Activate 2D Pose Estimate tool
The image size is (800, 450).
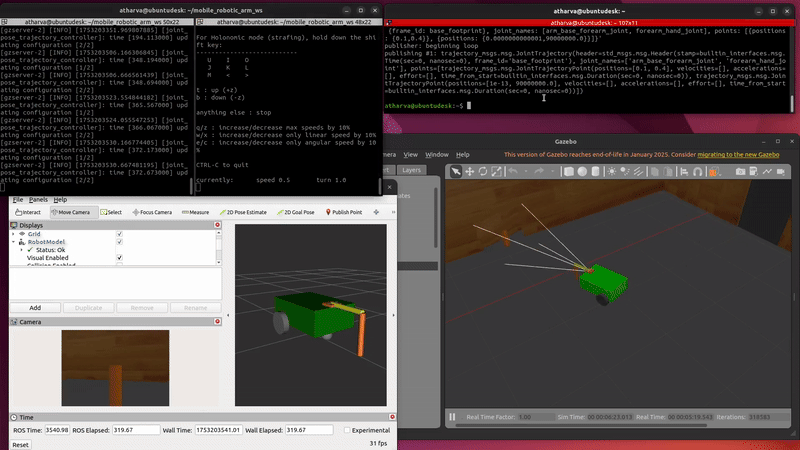243,212
